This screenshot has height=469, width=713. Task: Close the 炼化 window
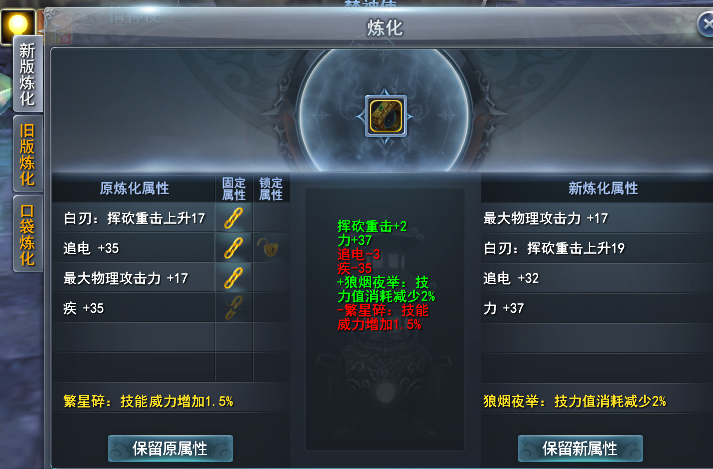tap(706, 25)
